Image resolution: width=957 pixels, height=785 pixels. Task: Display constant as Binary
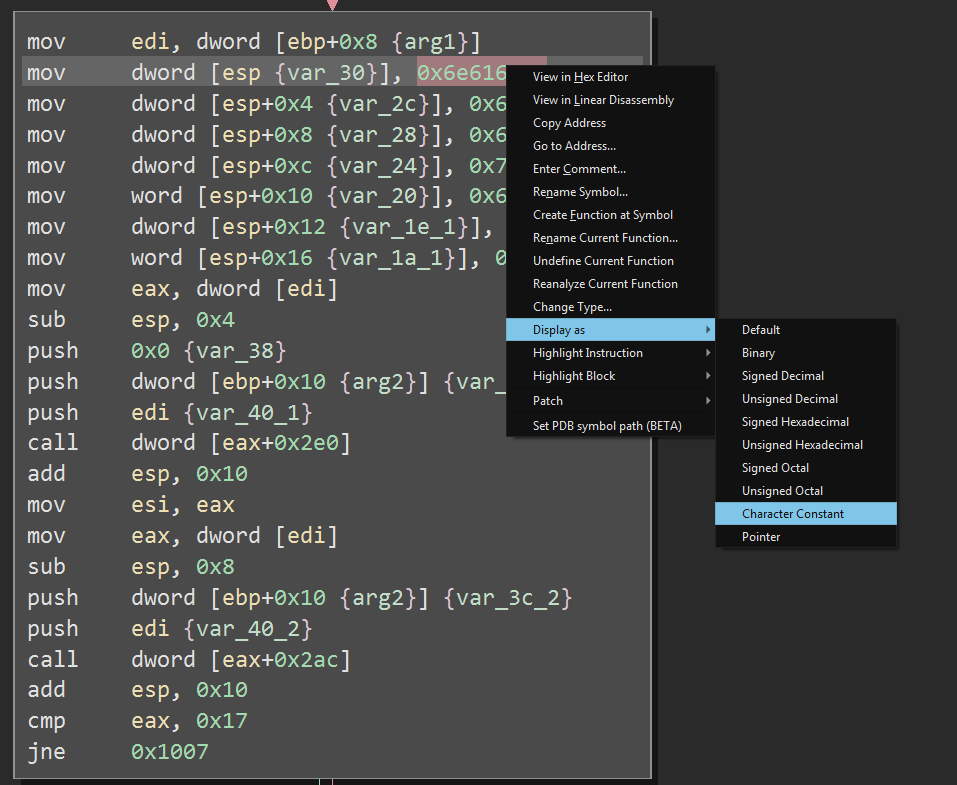[x=806, y=353]
